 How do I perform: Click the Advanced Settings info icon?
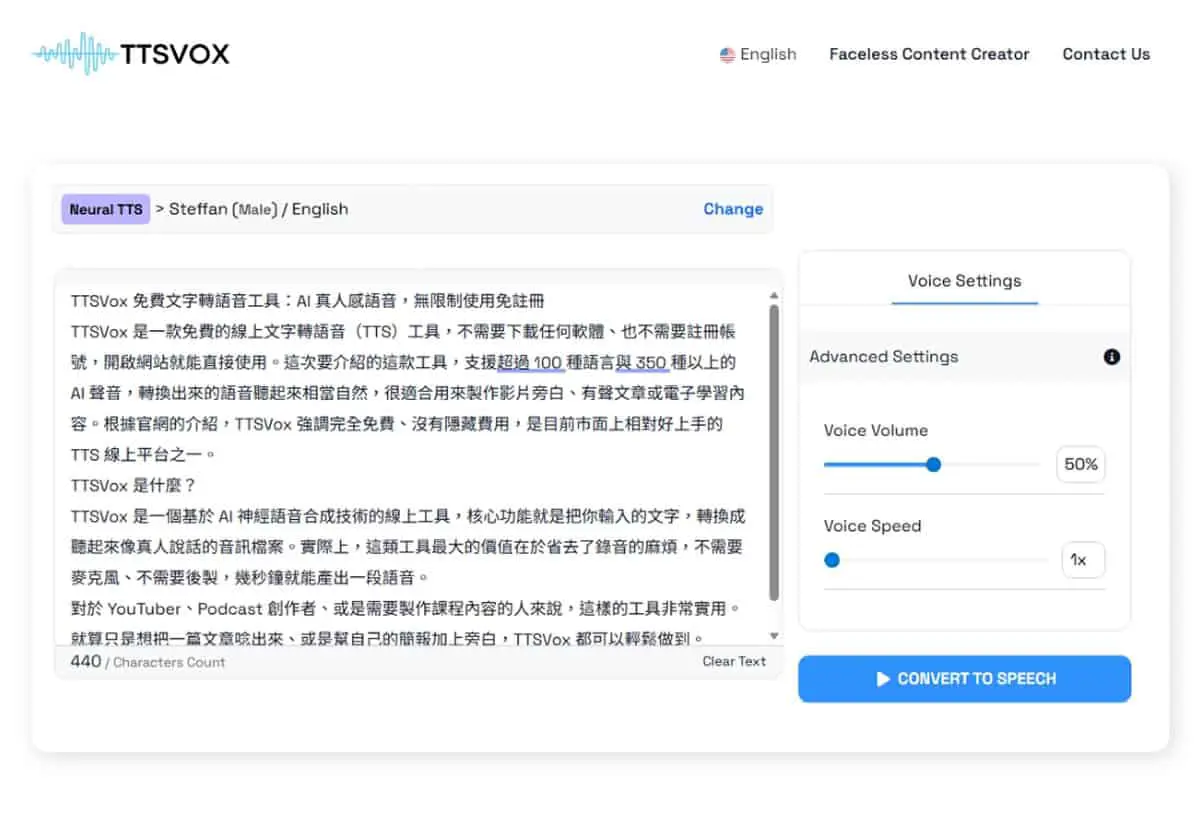(1111, 357)
